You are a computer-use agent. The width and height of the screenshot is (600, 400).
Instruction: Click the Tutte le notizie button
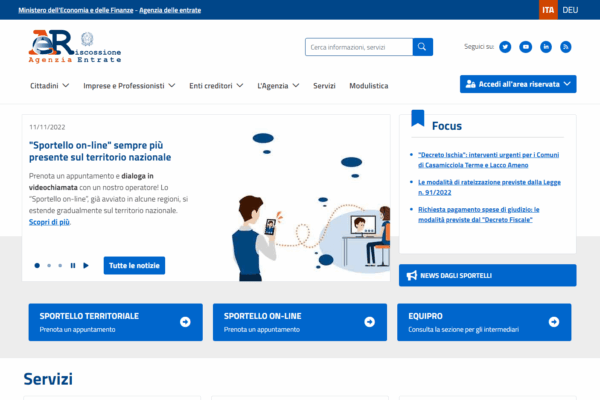134,266
